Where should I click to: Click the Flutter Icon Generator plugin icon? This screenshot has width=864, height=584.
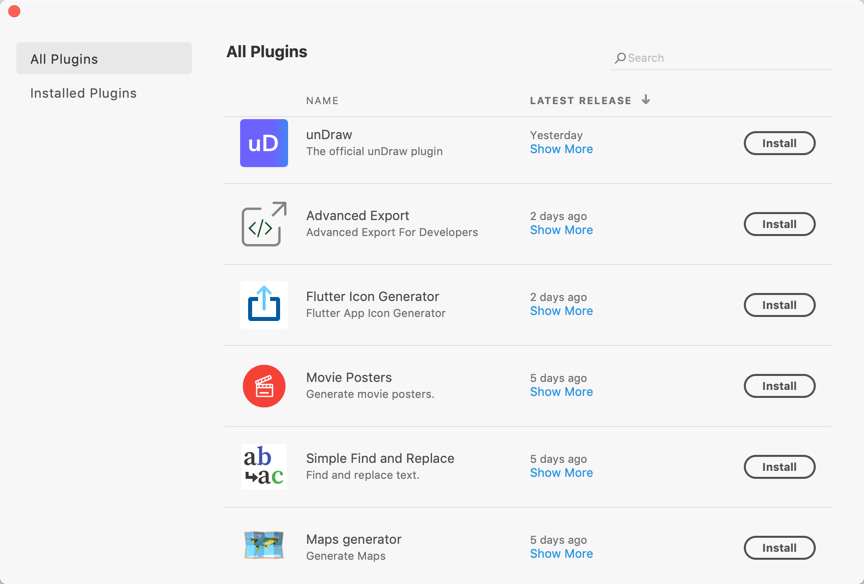pyautogui.click(x=264, y=305)
